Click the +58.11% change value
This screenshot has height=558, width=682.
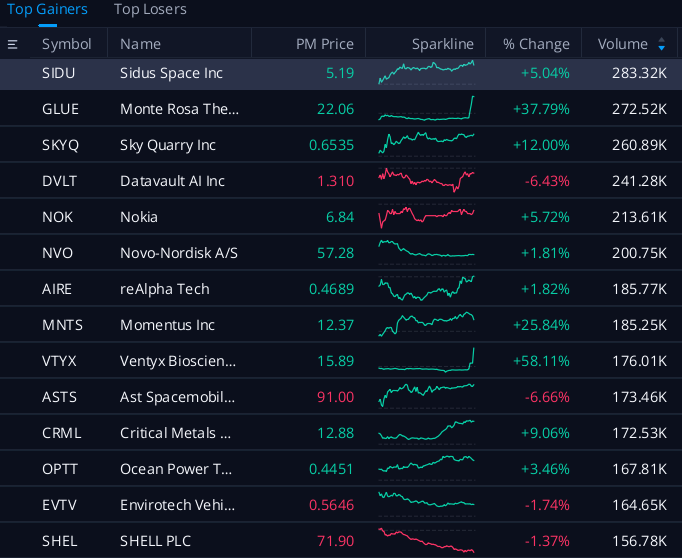[541, 361]
